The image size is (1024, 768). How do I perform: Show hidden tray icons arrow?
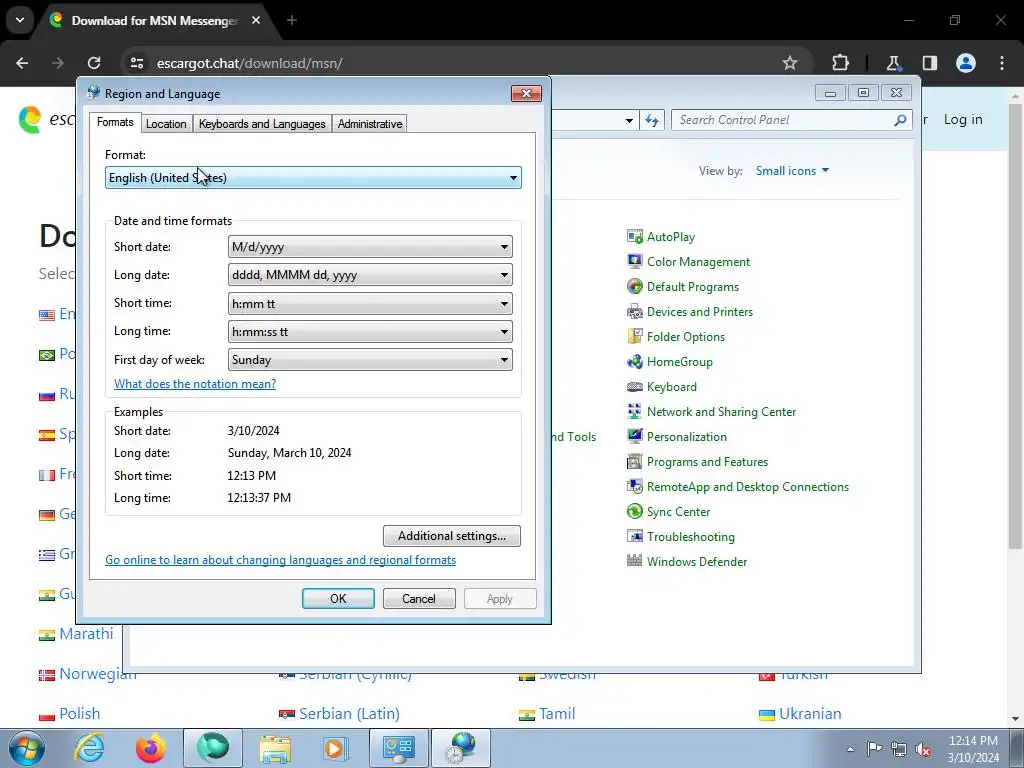(850, 749)
